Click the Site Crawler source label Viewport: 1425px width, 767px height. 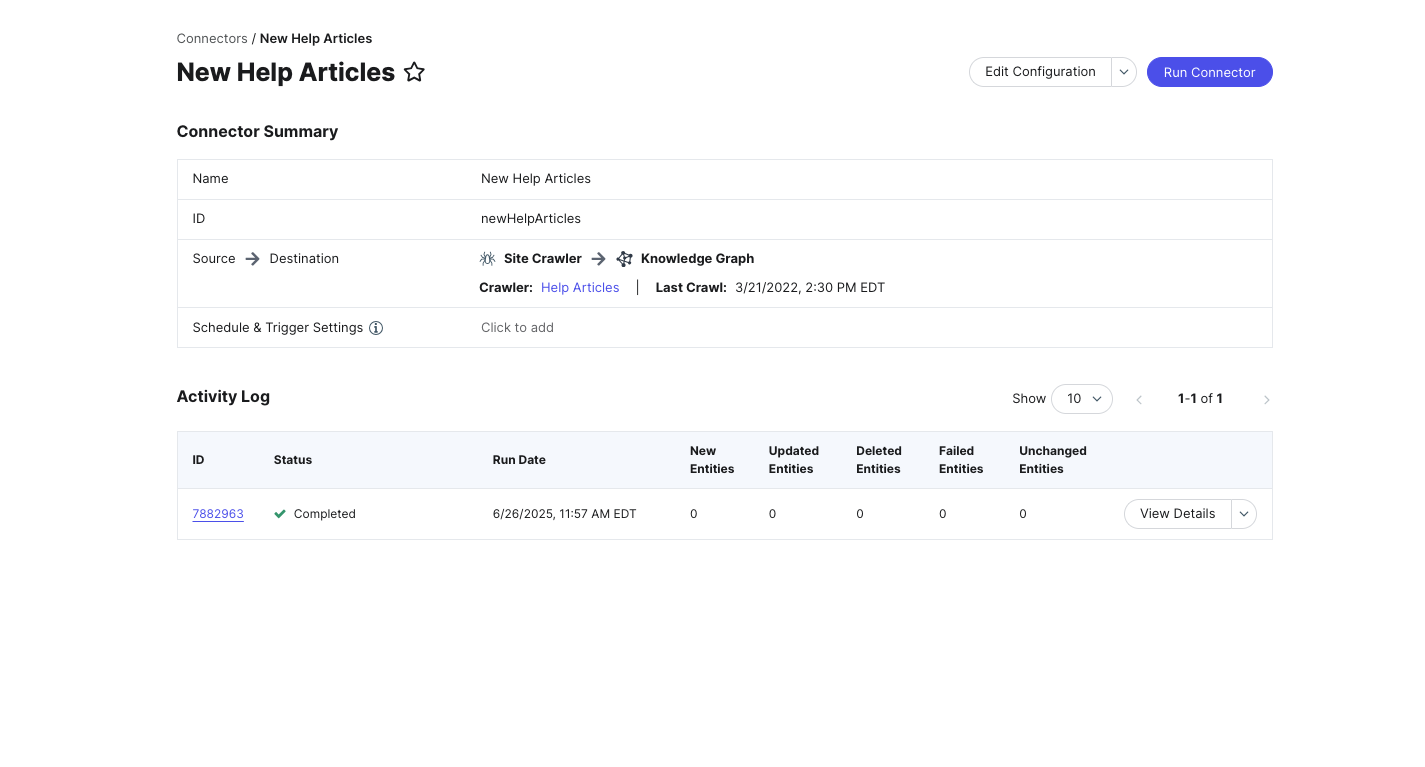coord(543,259)
